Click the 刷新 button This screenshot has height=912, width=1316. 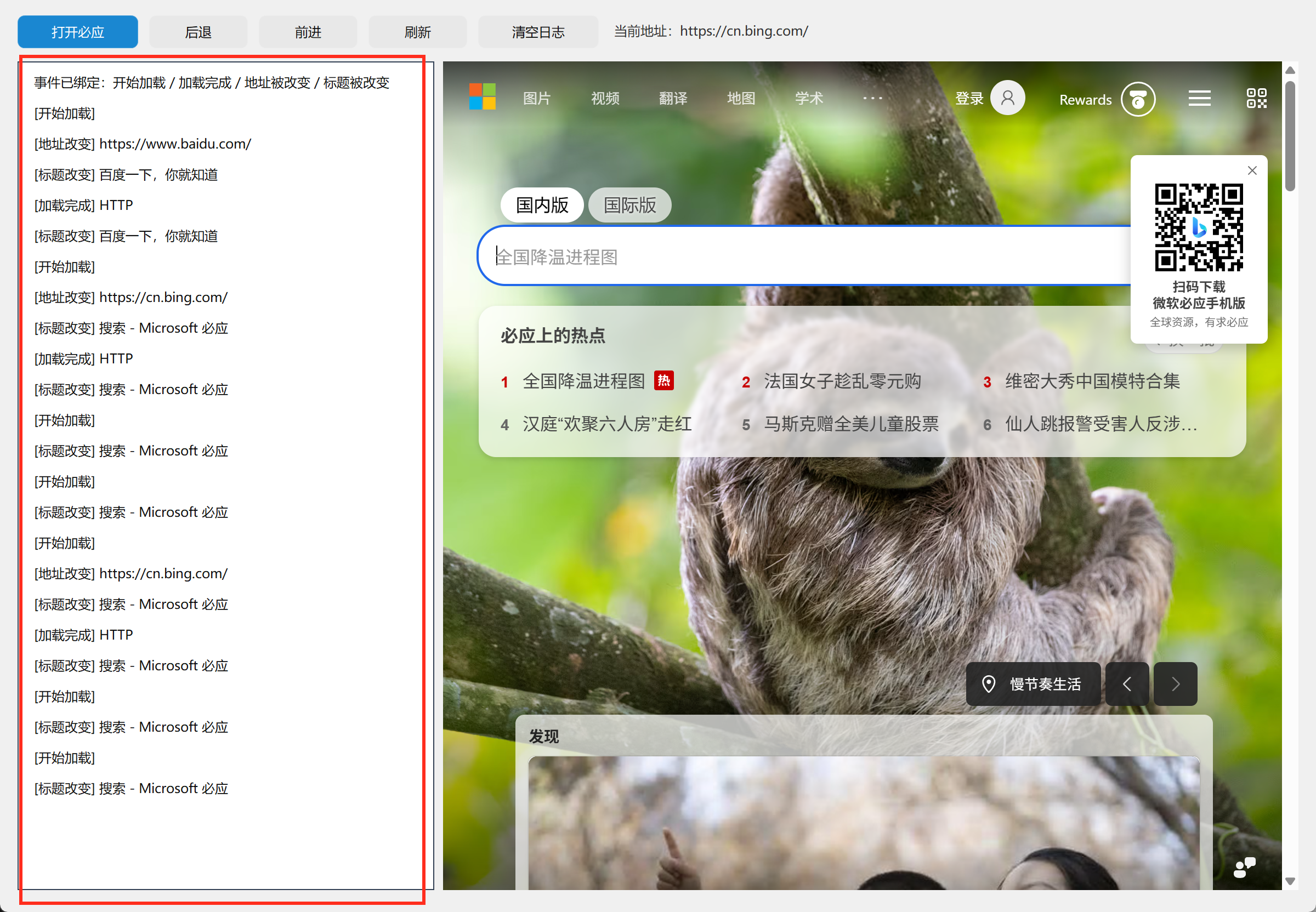(x=418, y=32)
